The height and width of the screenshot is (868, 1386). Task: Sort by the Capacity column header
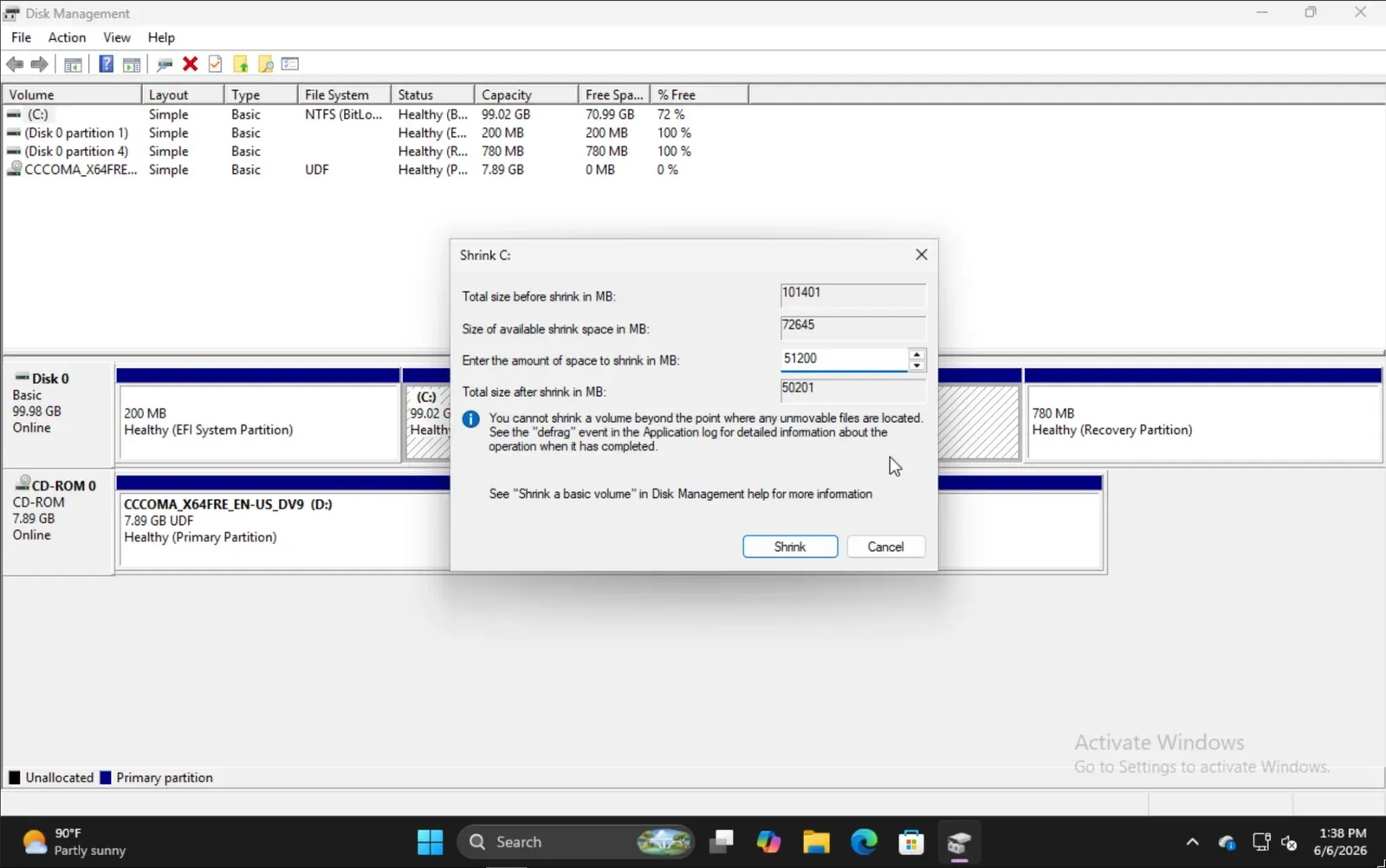coord(526,94)
